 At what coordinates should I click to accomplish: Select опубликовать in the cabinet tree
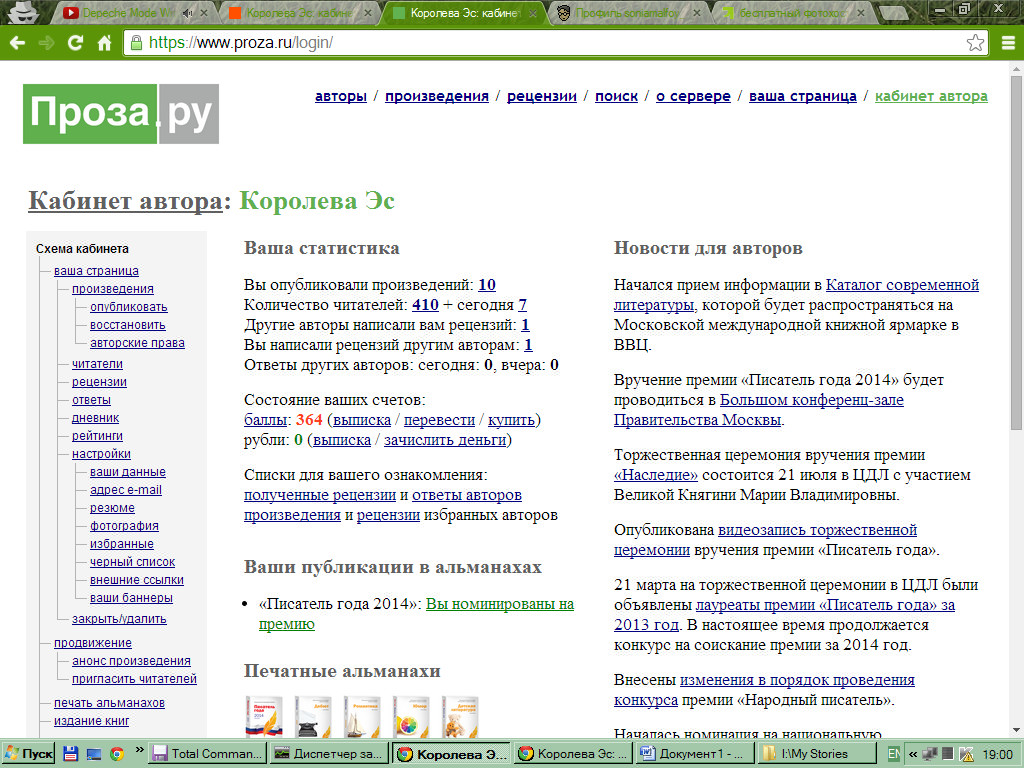pos(129,307)
